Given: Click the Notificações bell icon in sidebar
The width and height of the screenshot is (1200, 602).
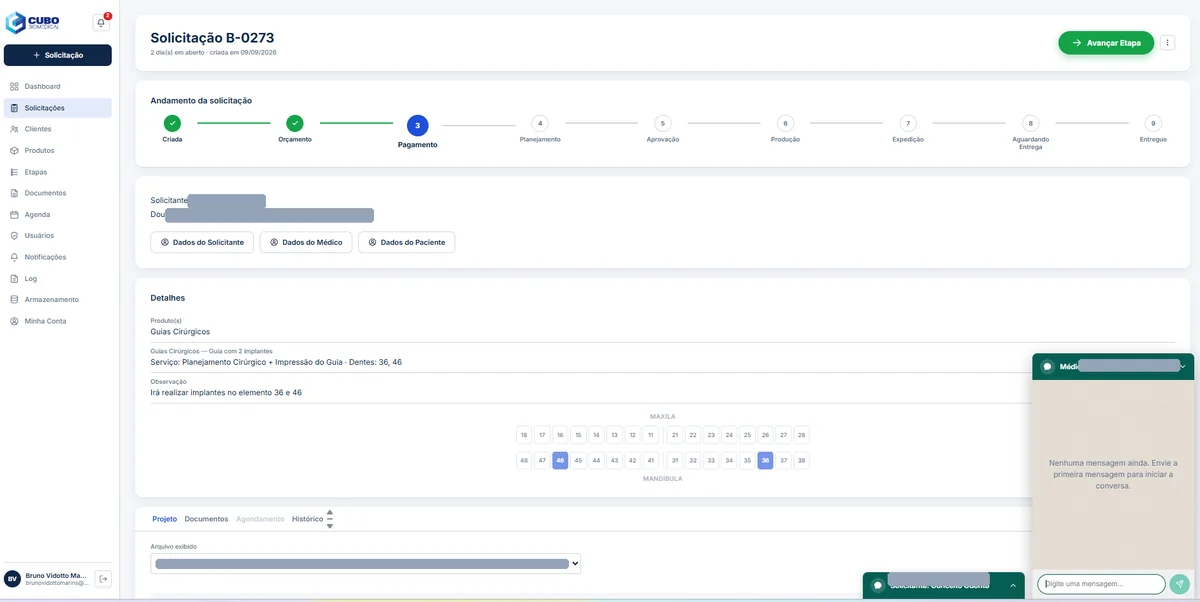Looking at the screenshot, I should 14,257.
